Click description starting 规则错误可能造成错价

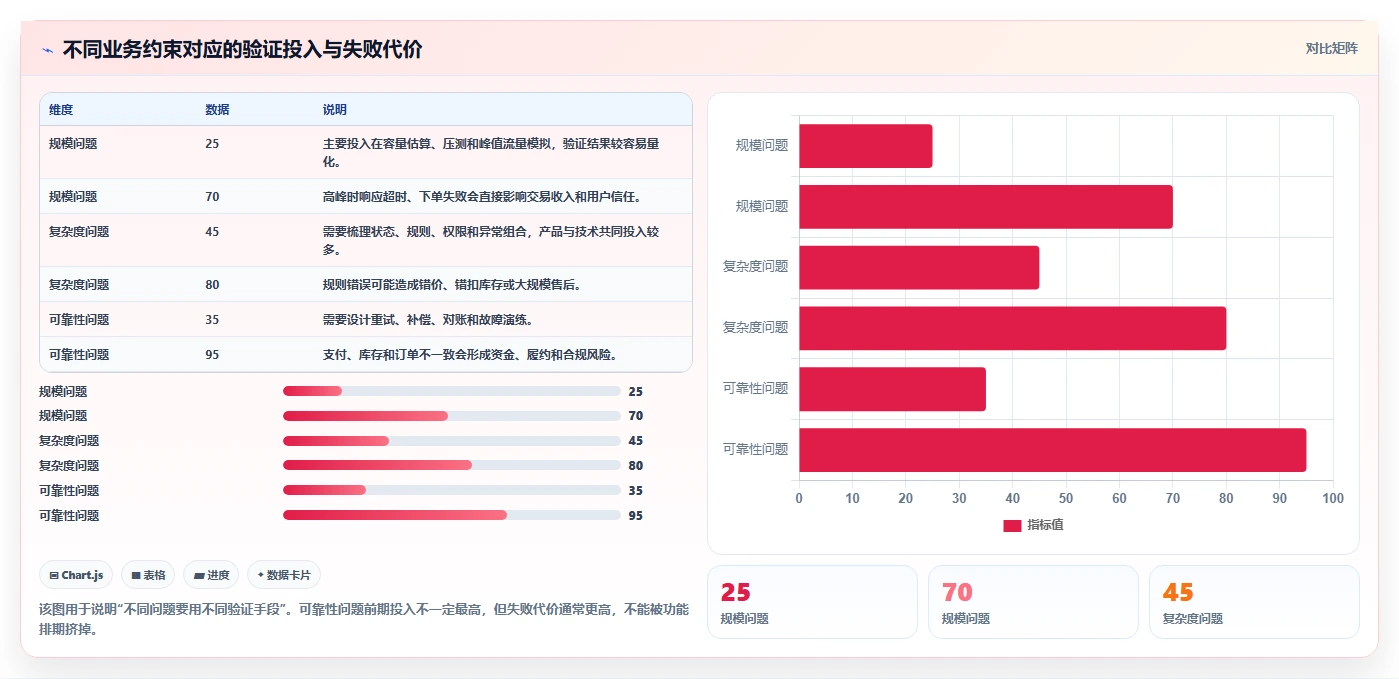[x=452, y=285]
